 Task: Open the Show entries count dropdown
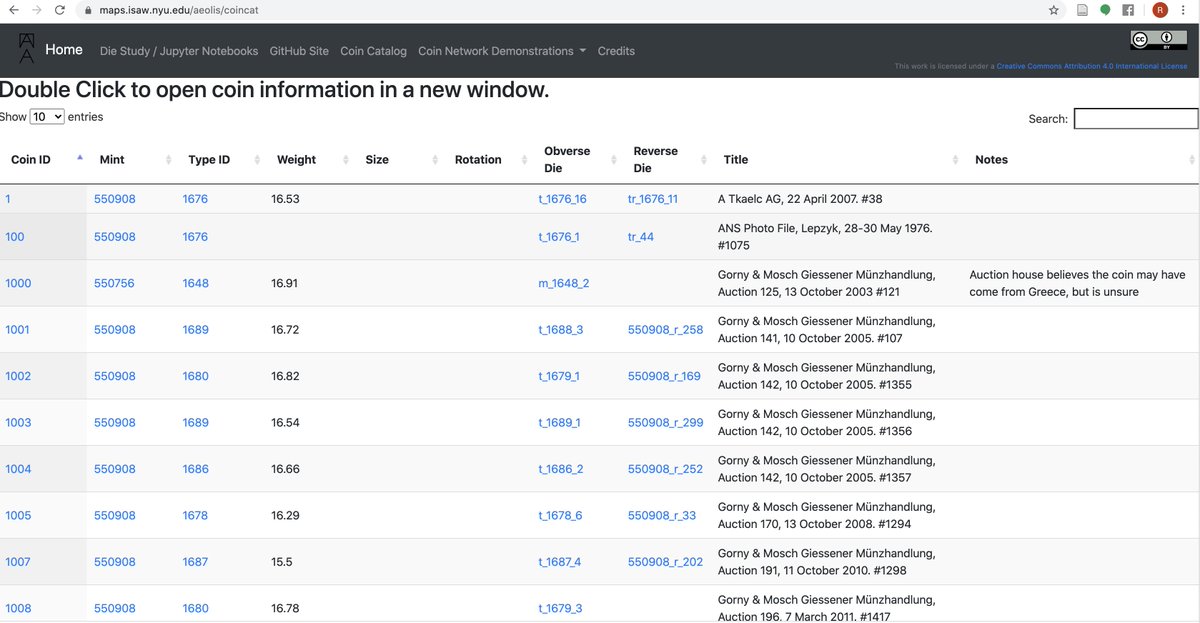(x=47, y=117)
